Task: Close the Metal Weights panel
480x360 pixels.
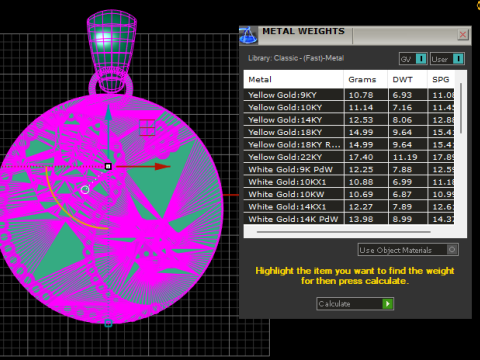Action: [463, 35]
